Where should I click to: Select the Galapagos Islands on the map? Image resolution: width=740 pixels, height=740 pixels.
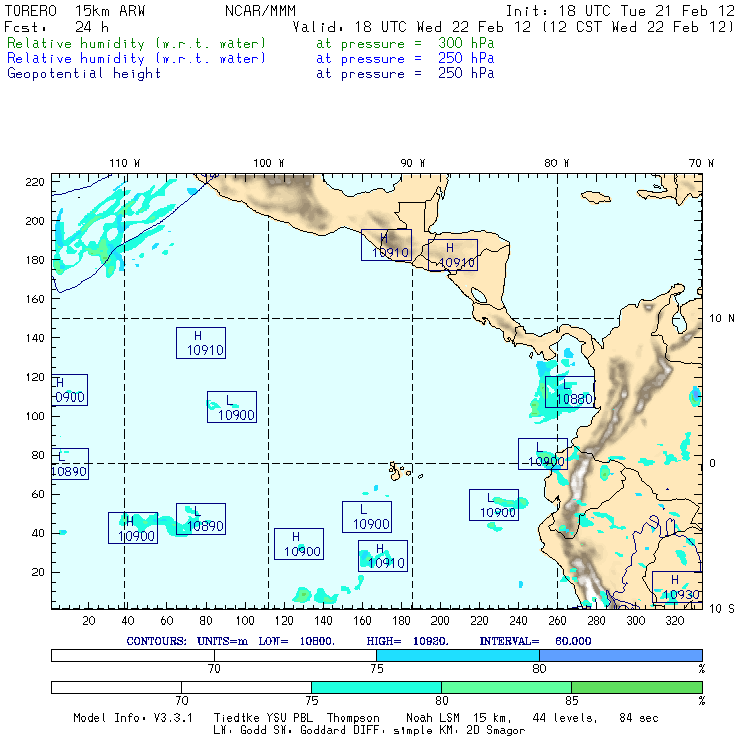[x=400, y=471]
